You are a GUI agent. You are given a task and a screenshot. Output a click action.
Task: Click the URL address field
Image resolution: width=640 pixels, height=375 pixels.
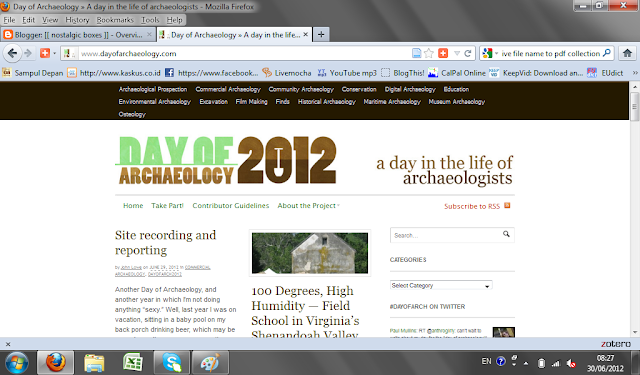pos(245,53)
